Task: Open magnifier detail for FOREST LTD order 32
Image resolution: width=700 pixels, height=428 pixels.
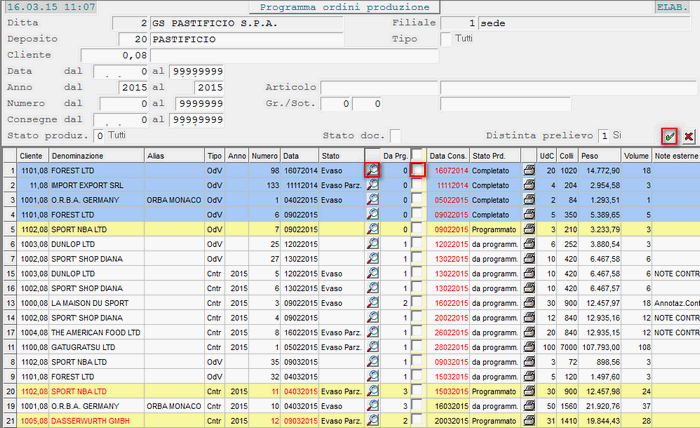Action: 372,376
